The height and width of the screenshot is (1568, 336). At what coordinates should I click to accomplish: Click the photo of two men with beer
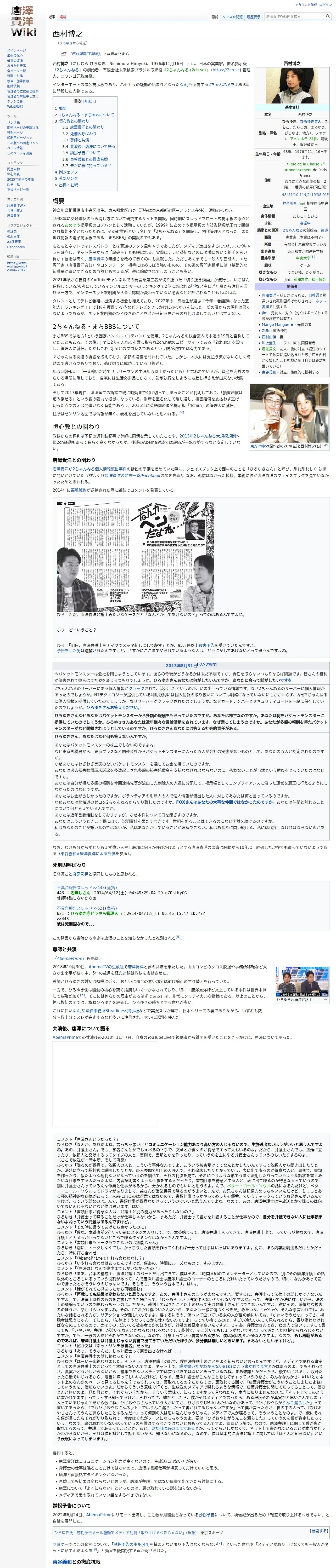289,414
